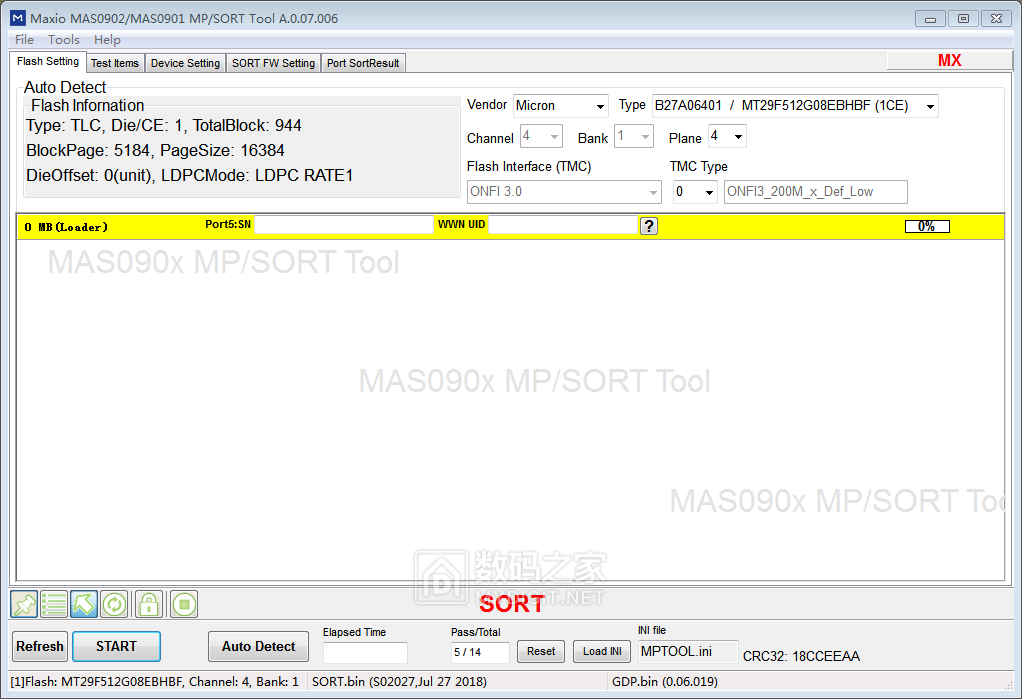Image resolution: width=1022 pixels, height=699 pixels.
Task: Expand the flash Type dropdown list
Action: point(794,106)
